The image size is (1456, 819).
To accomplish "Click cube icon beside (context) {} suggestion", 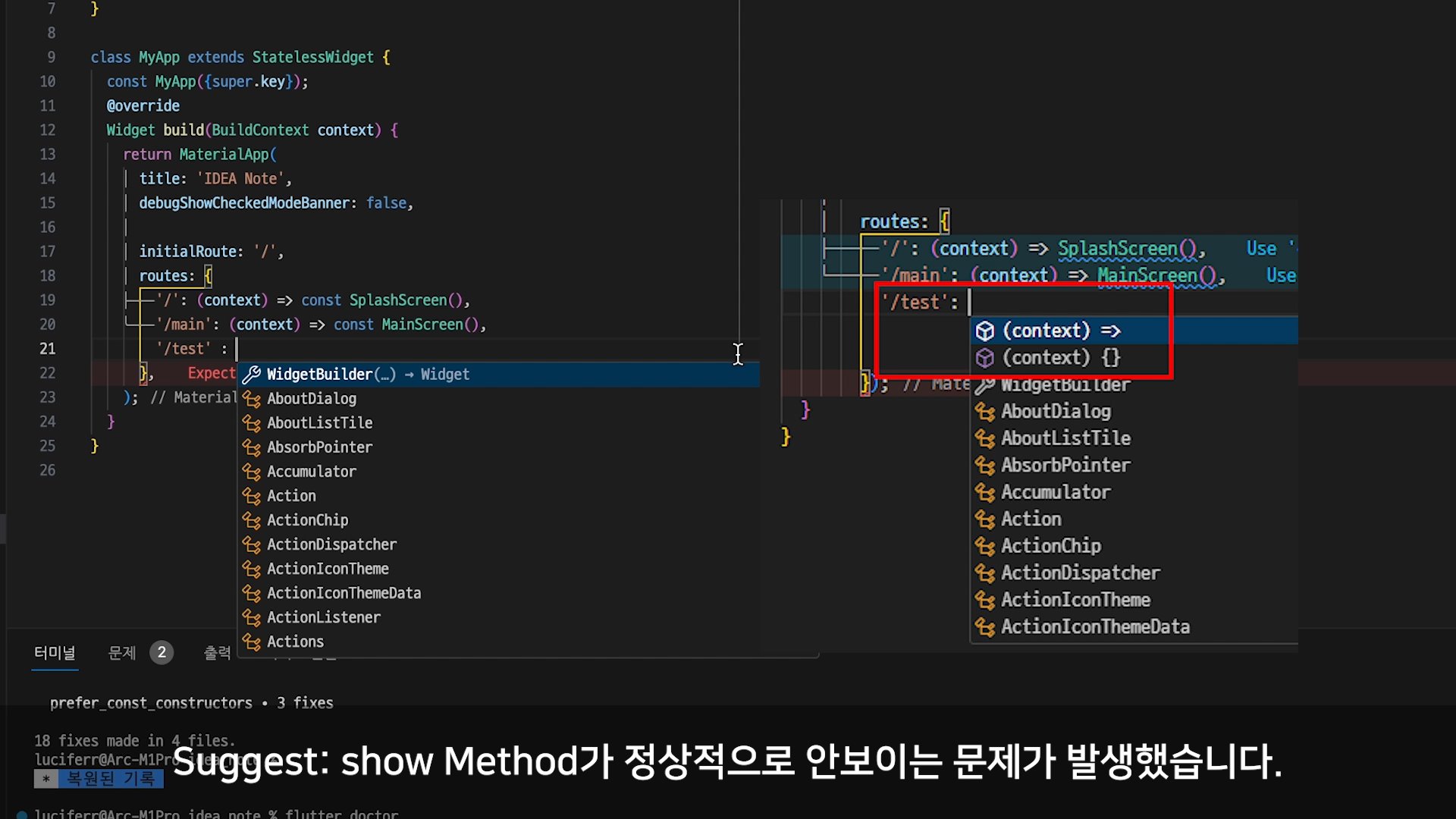I will (984, 358).
